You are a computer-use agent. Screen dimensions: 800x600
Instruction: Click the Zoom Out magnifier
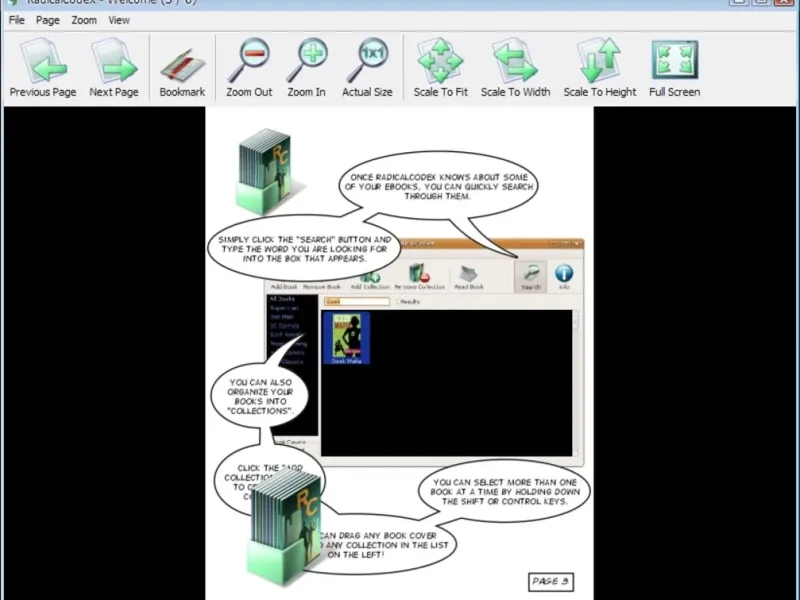[x=249, y=68]
